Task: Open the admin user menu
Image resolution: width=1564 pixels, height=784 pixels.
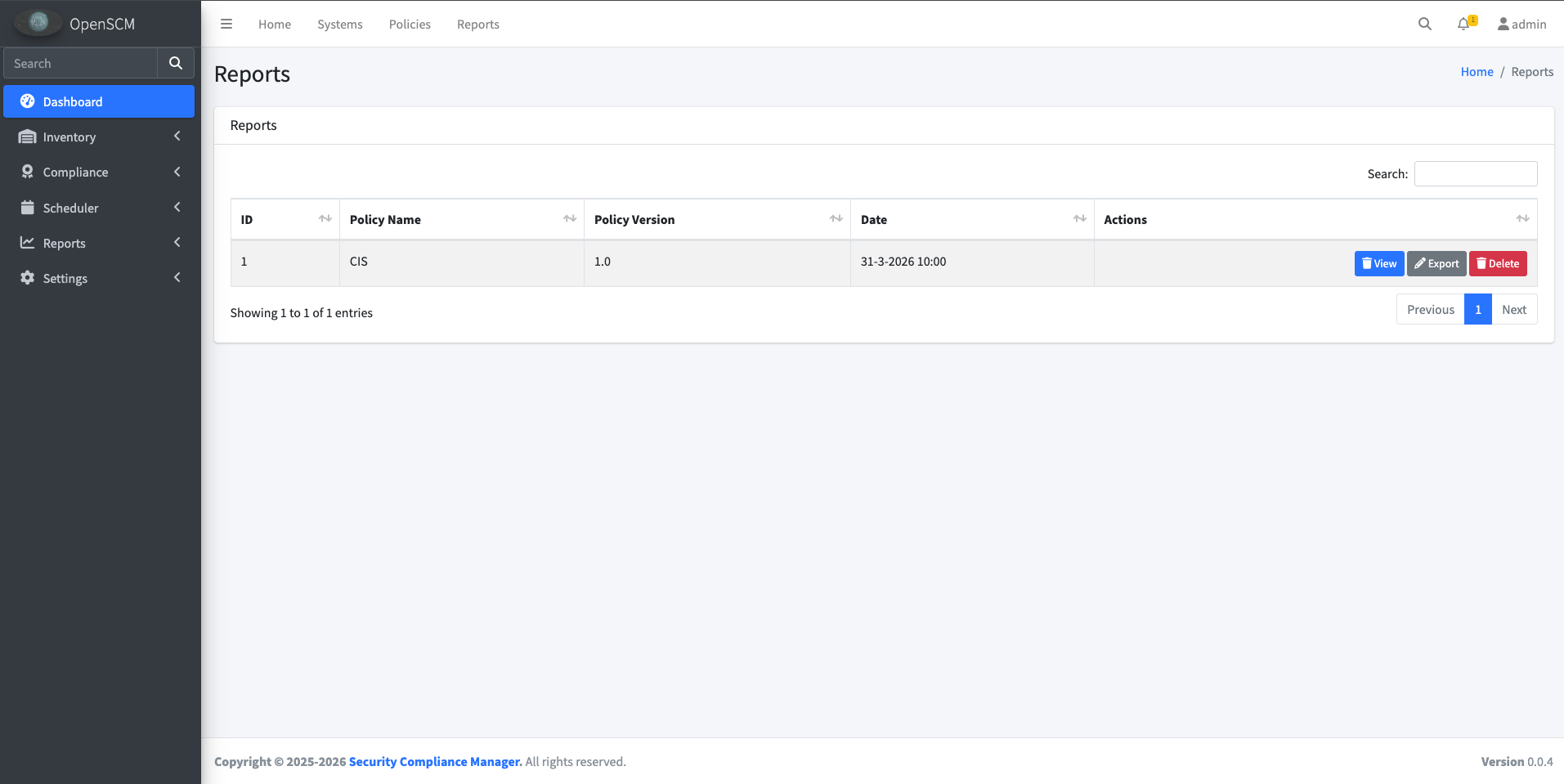Action: [x=1521, y=25]
